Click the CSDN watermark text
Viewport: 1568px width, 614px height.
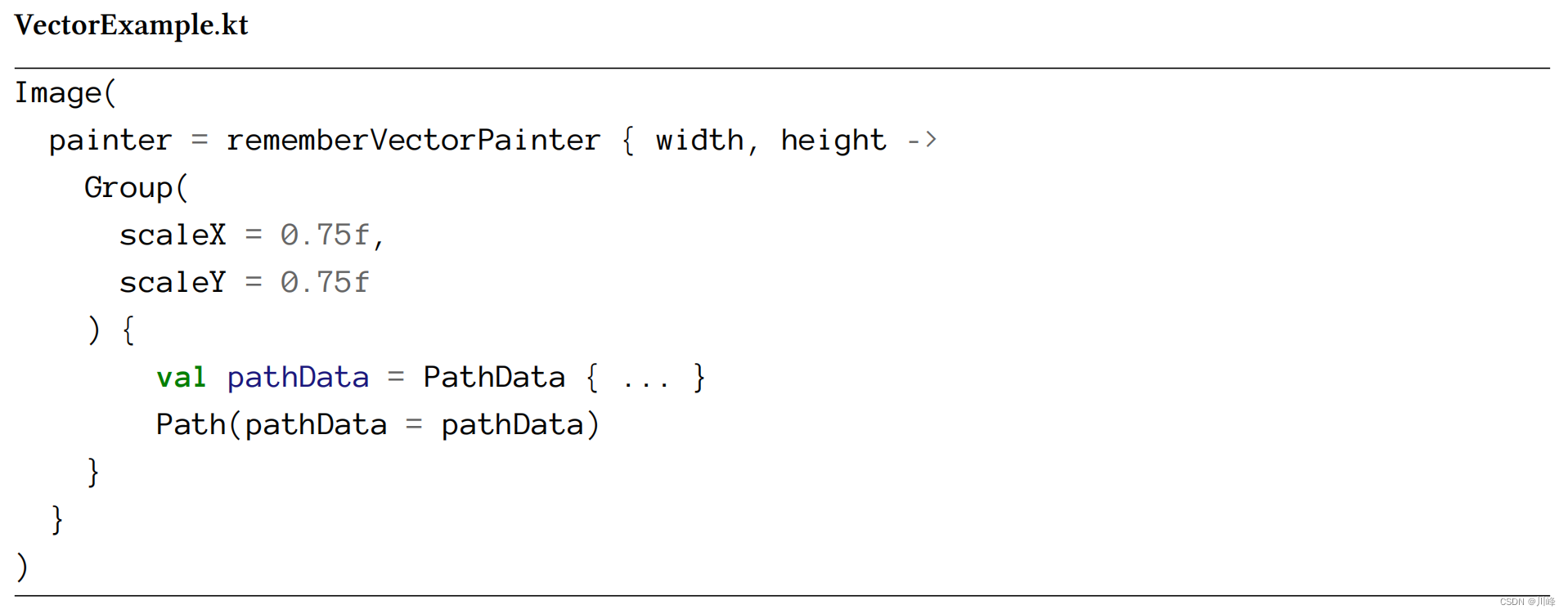coord(1526,602)
